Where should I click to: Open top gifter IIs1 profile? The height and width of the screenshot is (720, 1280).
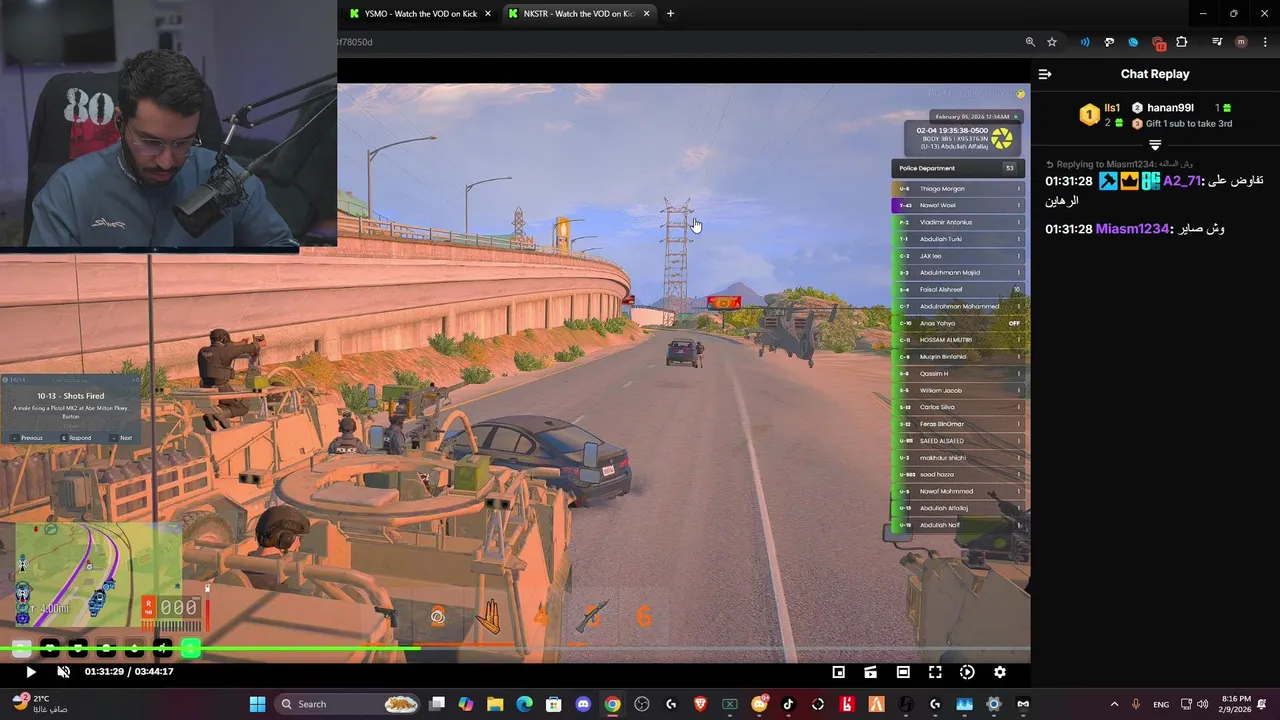tap(1112, 108)
